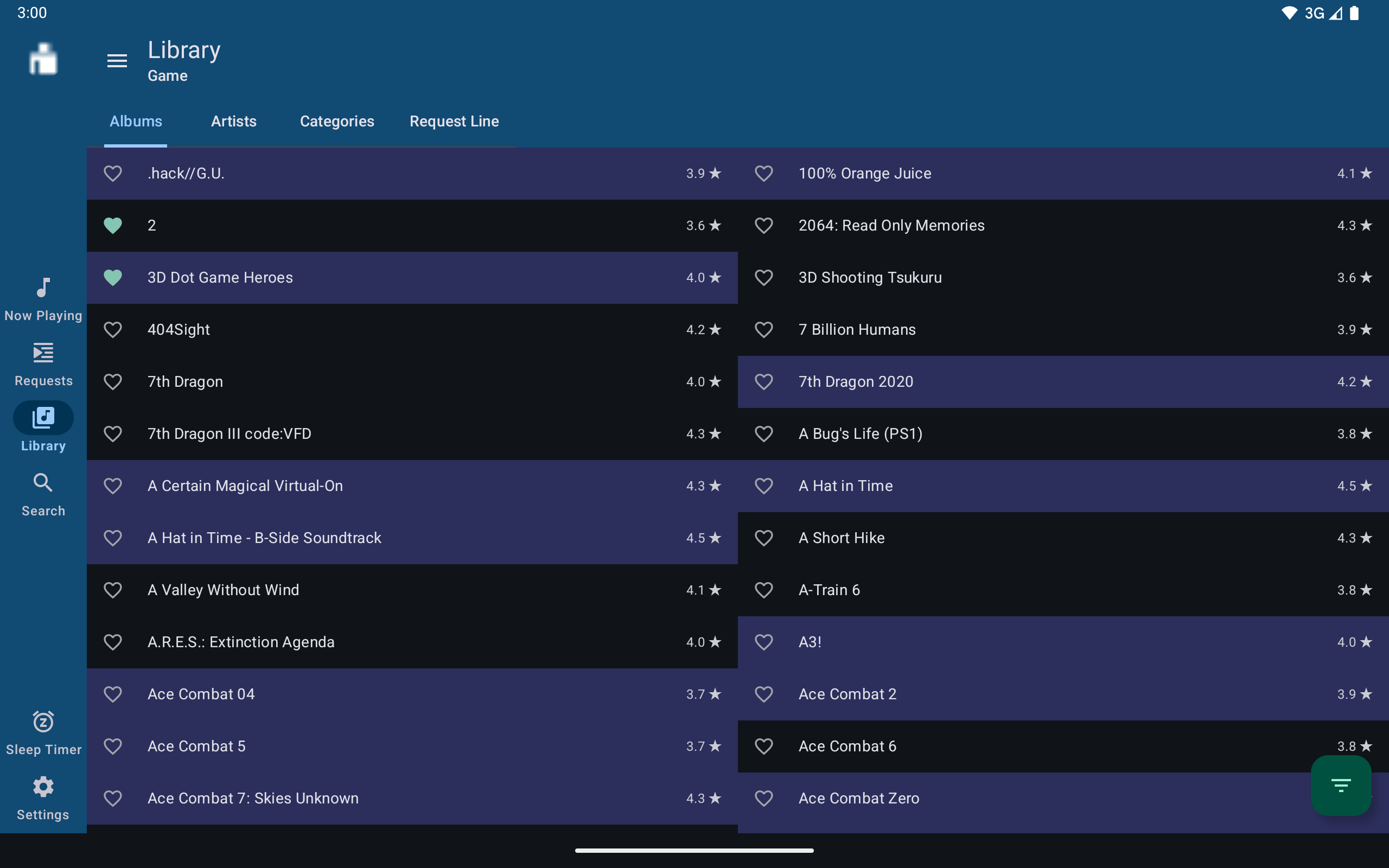Screen dimensions: 1389x868
Task: Open the Request Line tab
Action: click(454, 121)
